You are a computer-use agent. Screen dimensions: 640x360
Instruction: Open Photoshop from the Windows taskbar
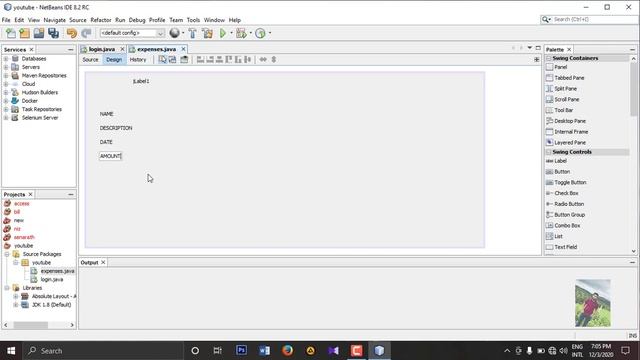[x=241, y=351]
